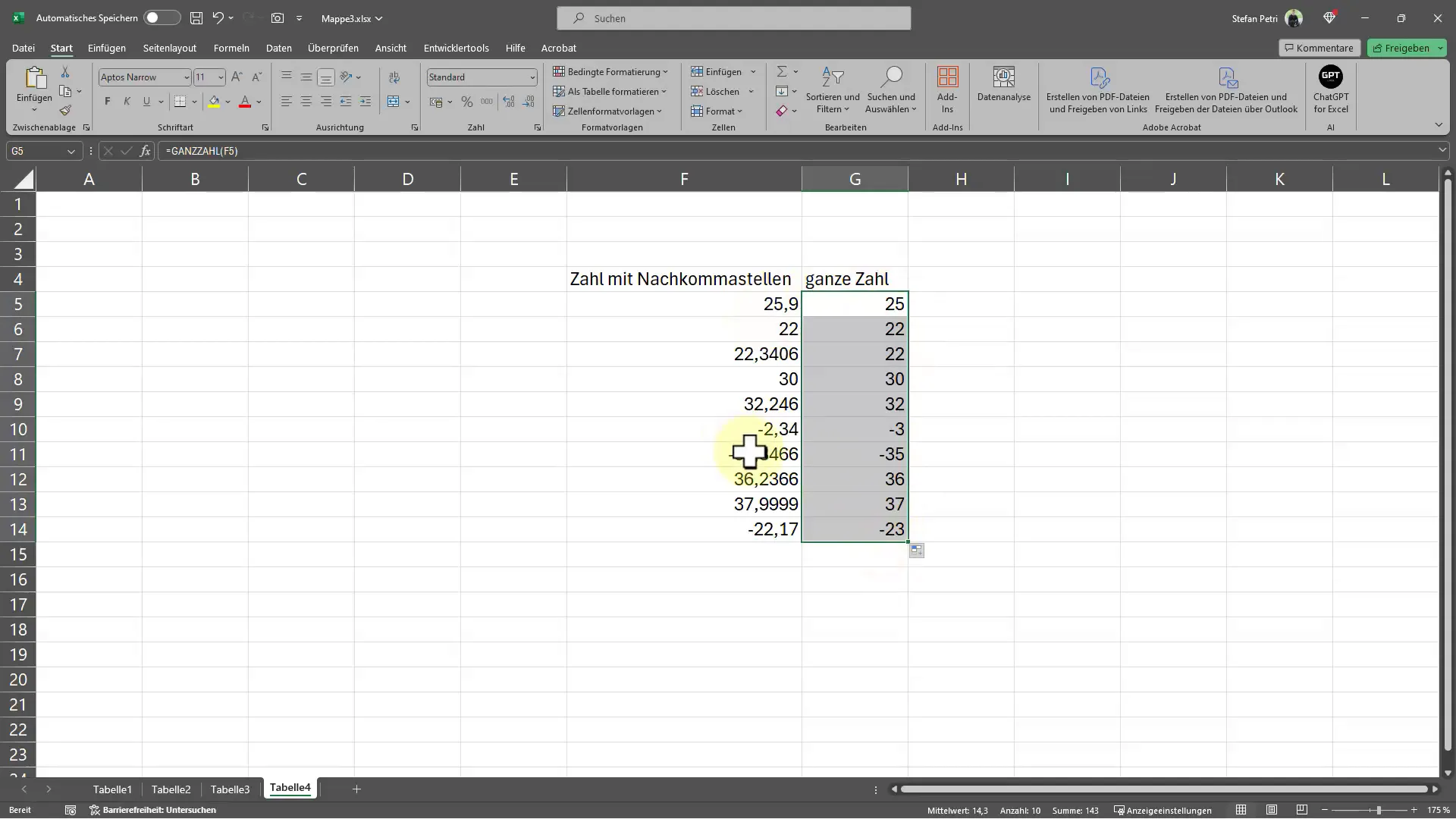The image size is (1456, 819).
Task: Toggle the Barrierefreiheit status indicator
Action: click(x=150, y=810)
